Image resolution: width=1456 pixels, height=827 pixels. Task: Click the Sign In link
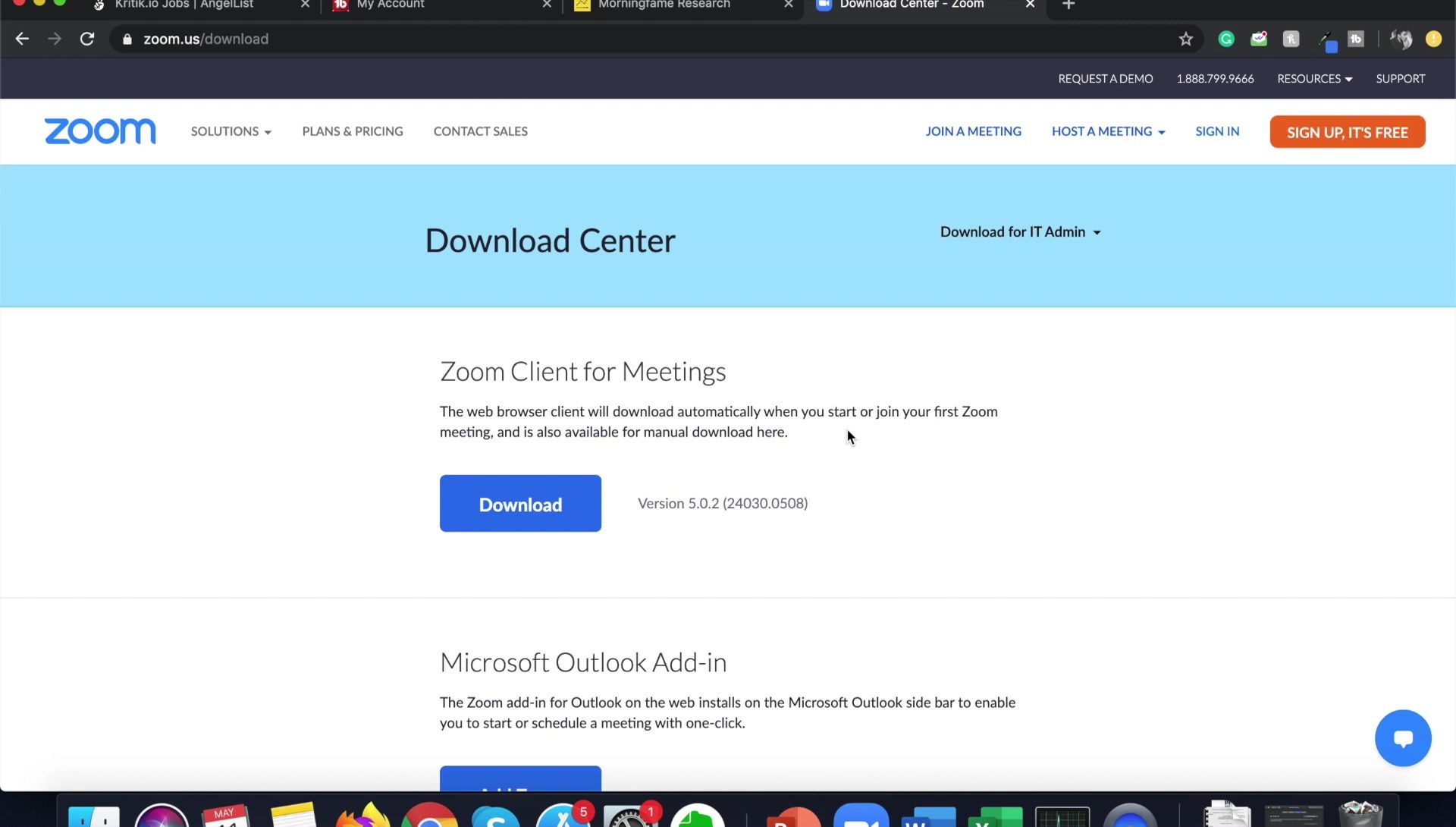pos(1217,131)
